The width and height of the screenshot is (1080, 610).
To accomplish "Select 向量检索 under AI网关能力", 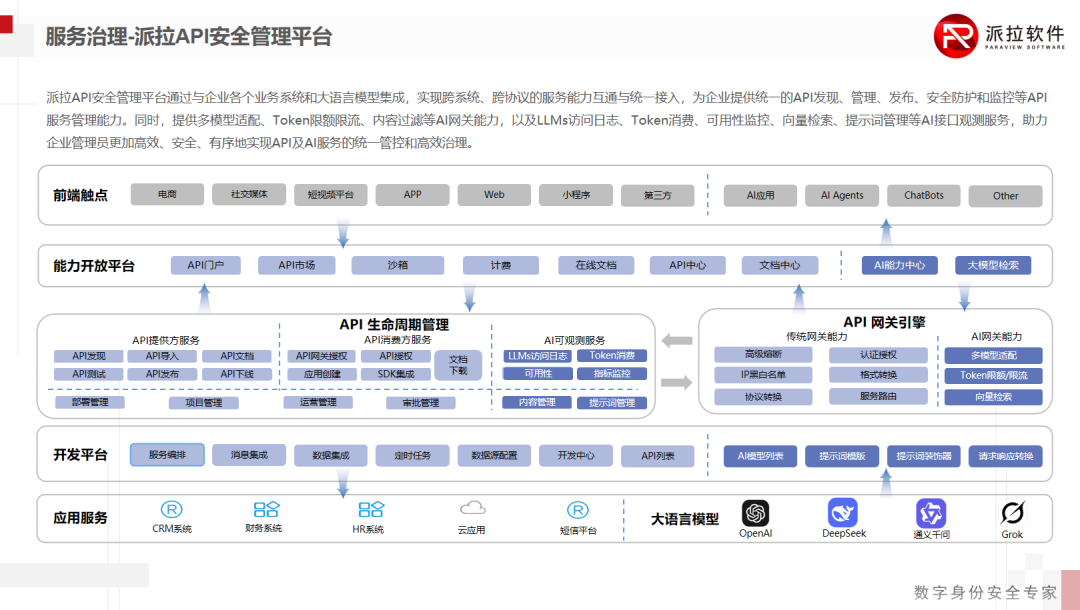I will pos(992,396).
